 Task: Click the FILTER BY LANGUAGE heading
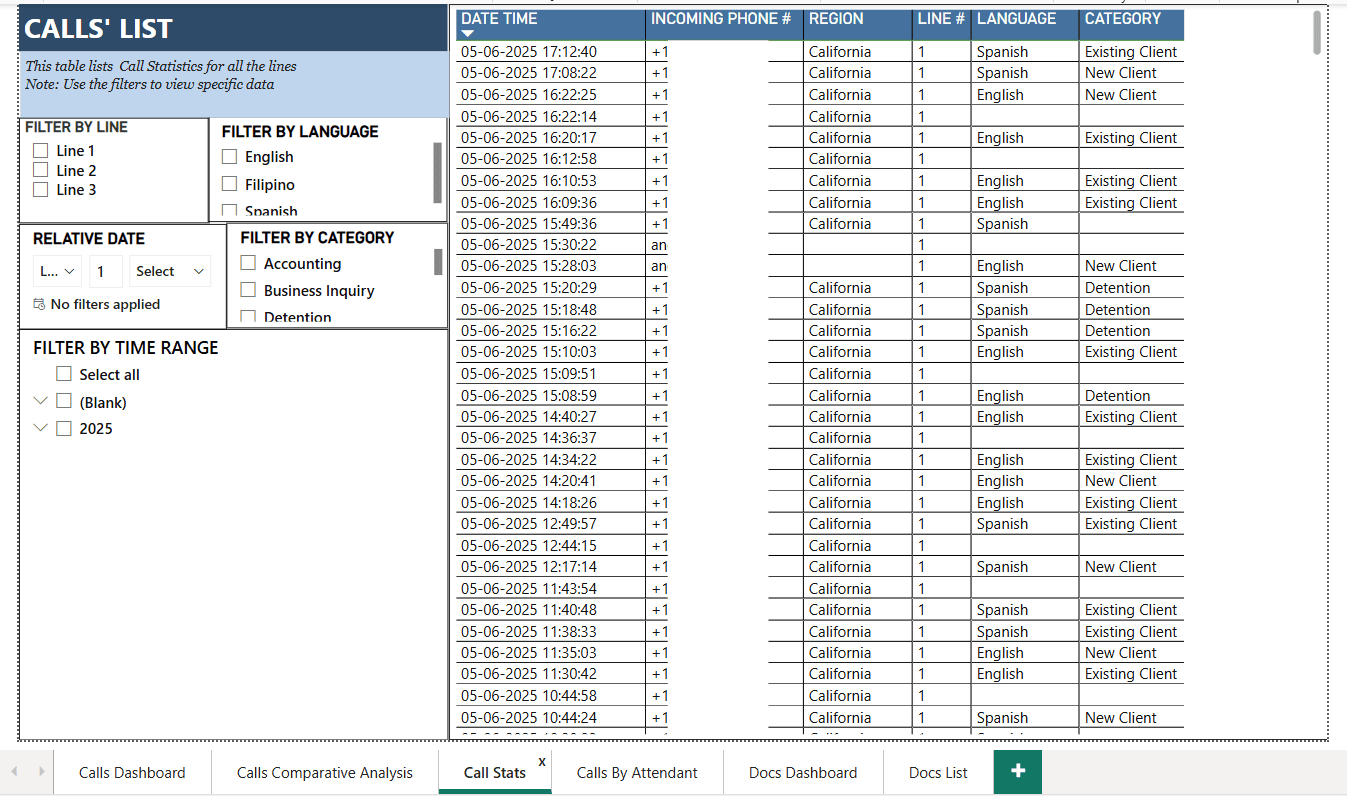300,131
